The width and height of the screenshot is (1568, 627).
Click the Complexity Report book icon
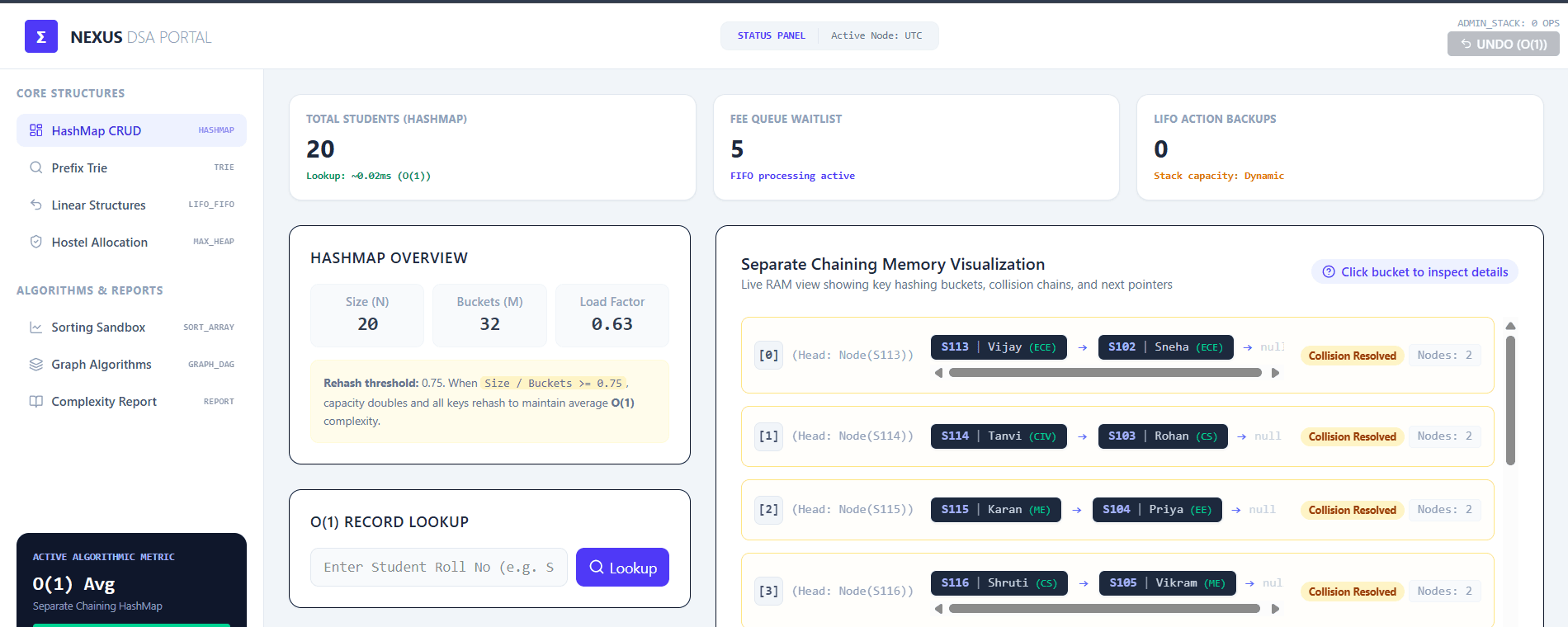tap(36, 402)
